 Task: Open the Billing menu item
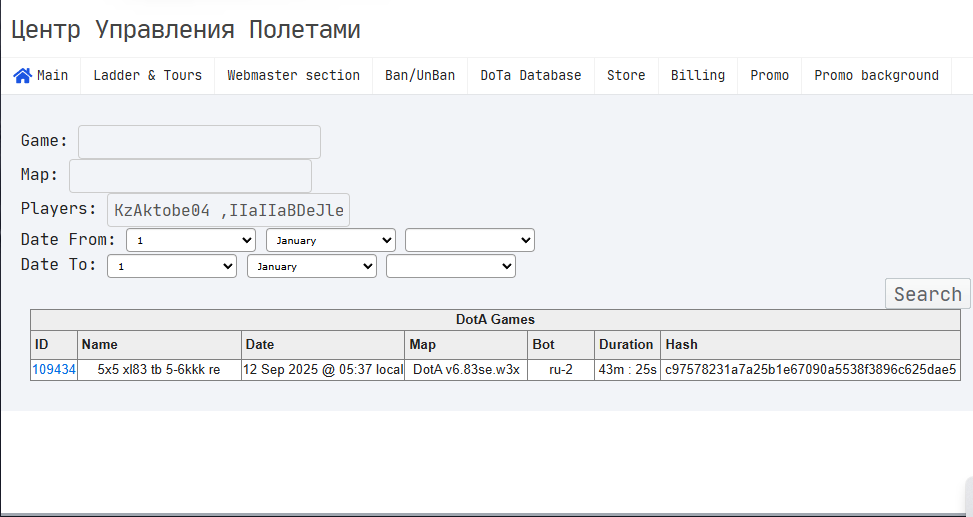[698, 76]
